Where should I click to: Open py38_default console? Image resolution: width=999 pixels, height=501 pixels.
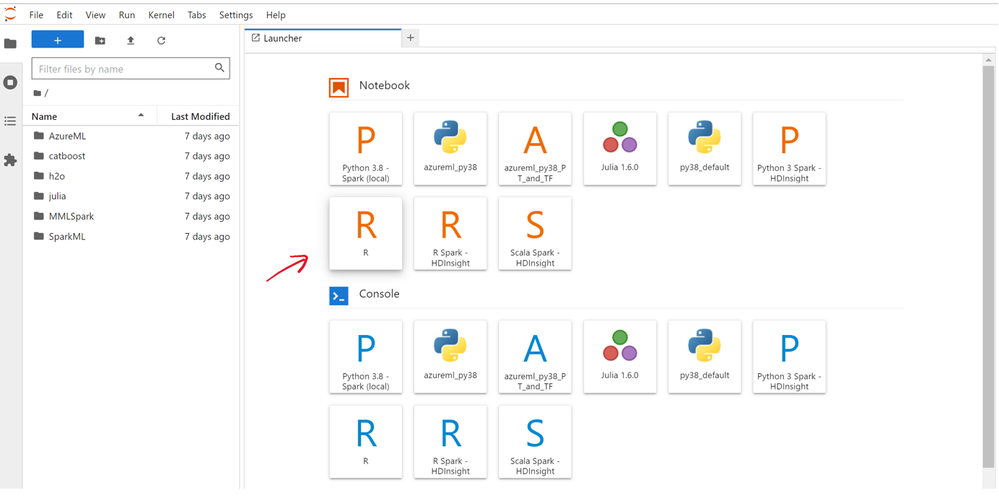705,357
